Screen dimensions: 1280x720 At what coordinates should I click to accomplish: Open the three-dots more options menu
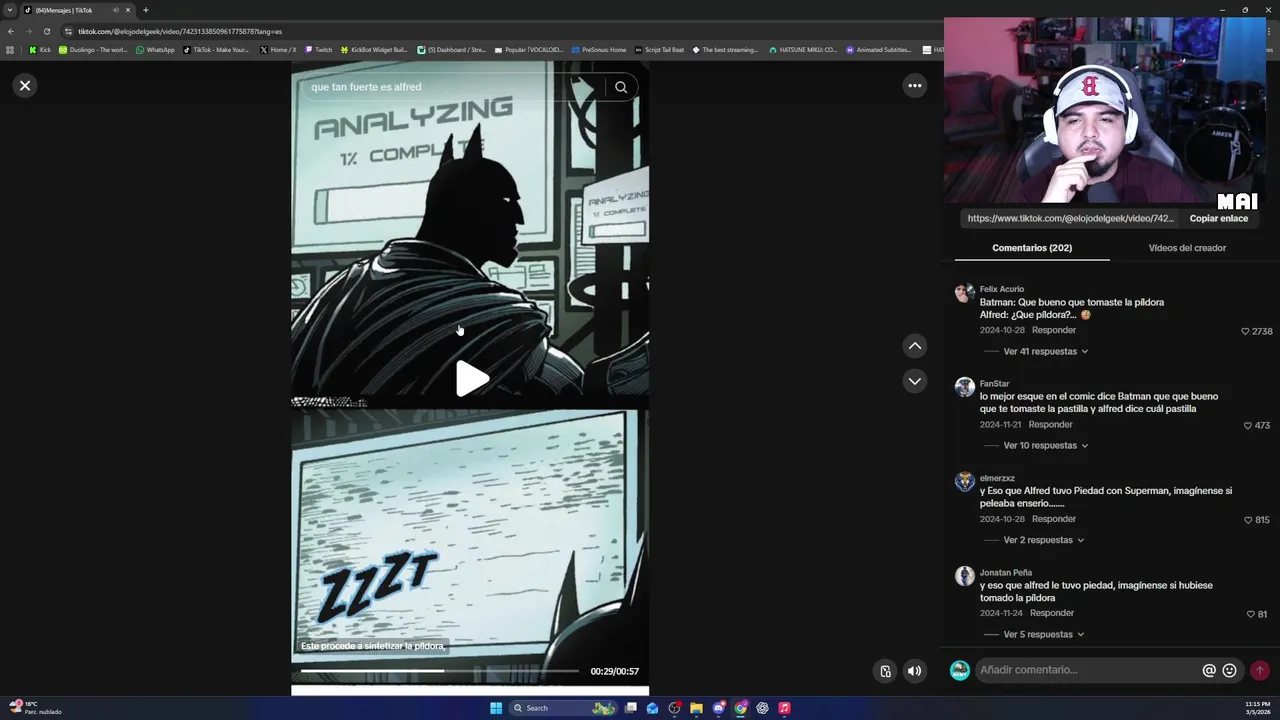(914, 86)
